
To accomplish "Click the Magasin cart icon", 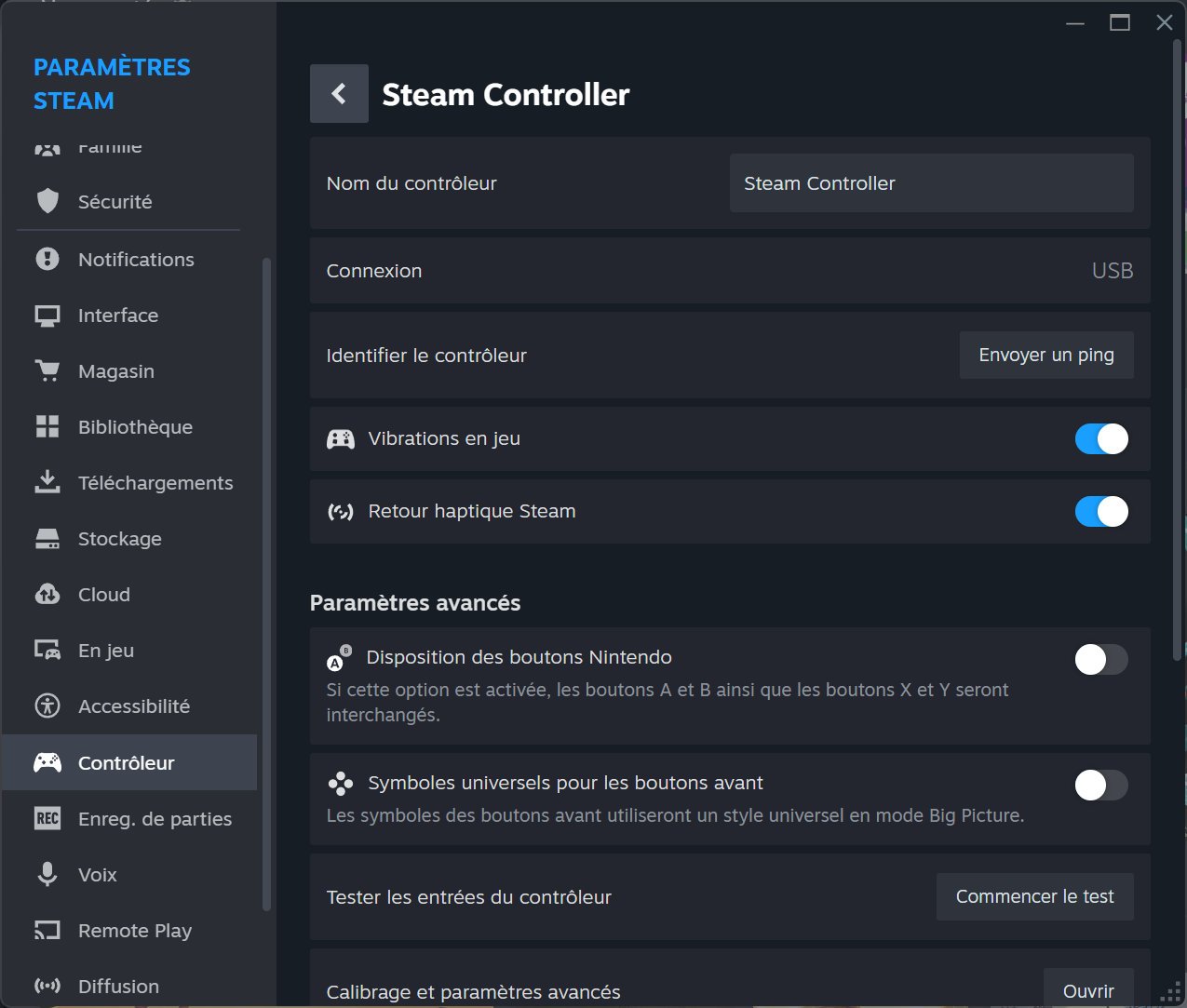I will click(47, 370).
